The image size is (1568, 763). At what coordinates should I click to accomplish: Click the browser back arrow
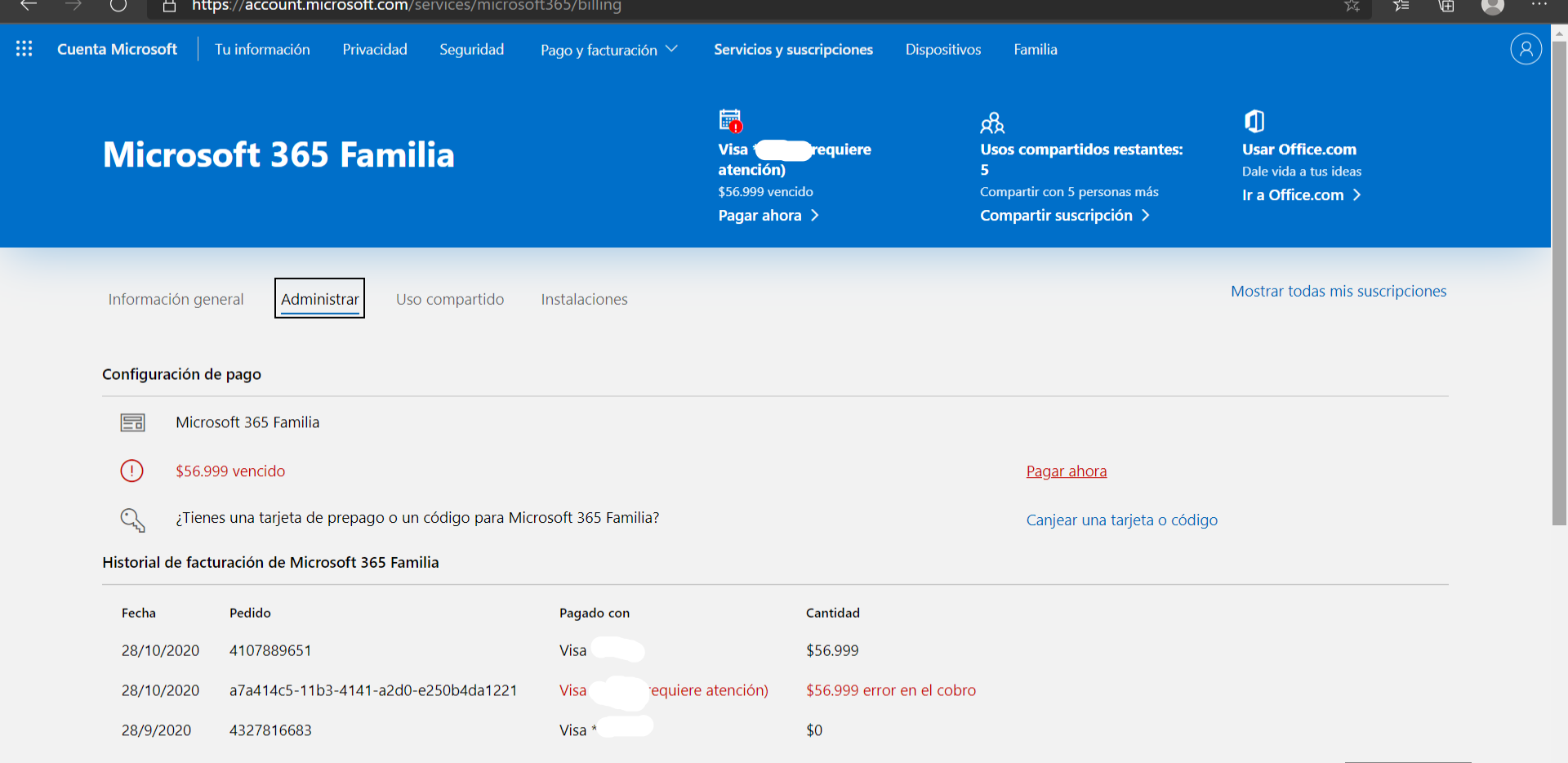click(x=29, y=6)
